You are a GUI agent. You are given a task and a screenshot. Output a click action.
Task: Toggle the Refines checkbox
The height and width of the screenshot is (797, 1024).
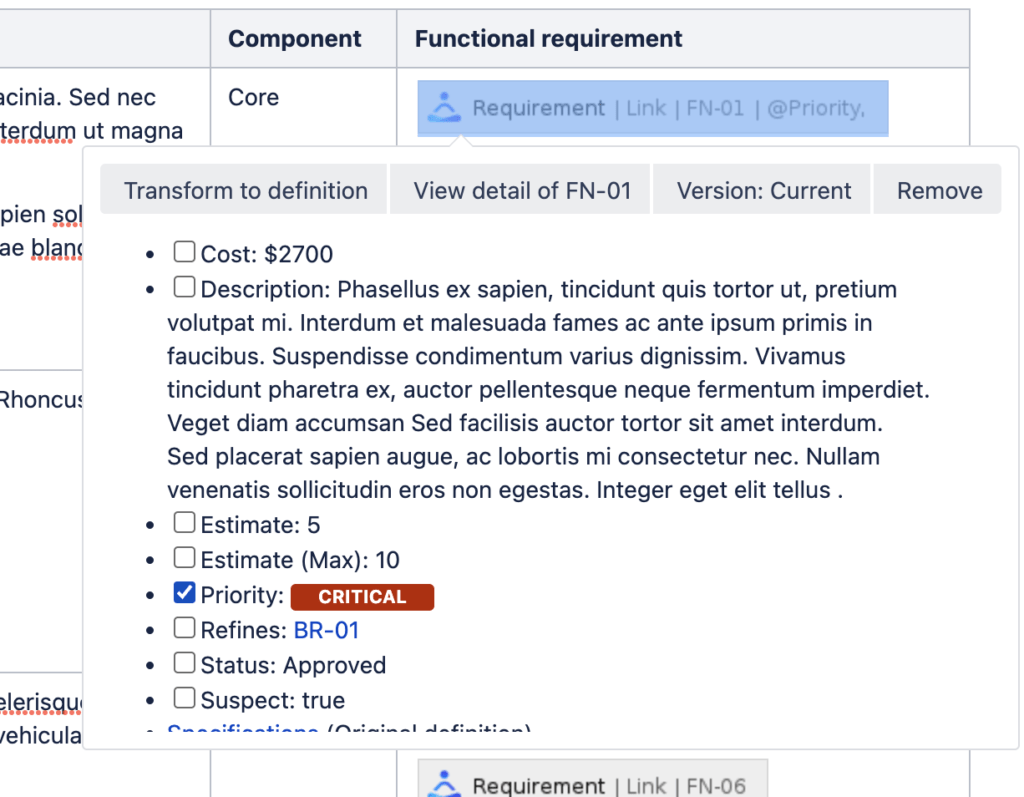tap(184, 627)
